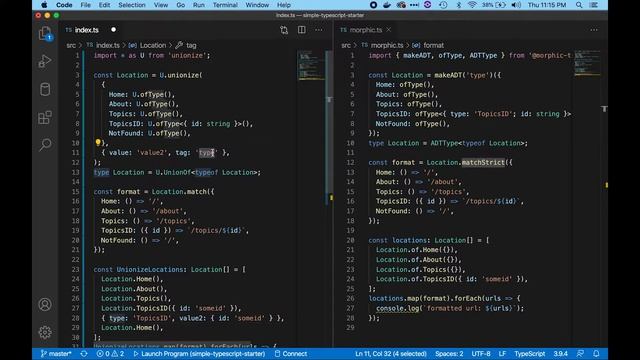The image size is (640, 360).
Task: Click the unsaved dot on index.ts tab
Action: (113, 30)
